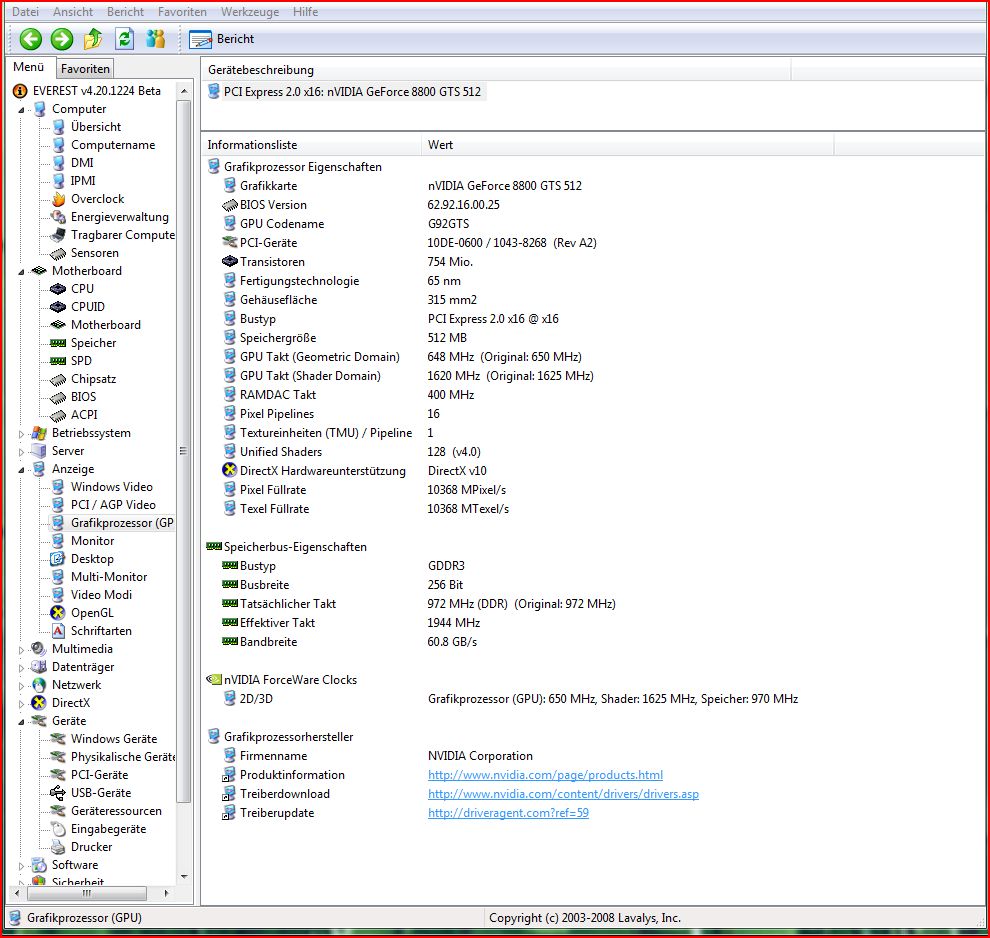Open the Datei menu
The height and width of the screenshot is (938, 990).
[x=25, y=12]
